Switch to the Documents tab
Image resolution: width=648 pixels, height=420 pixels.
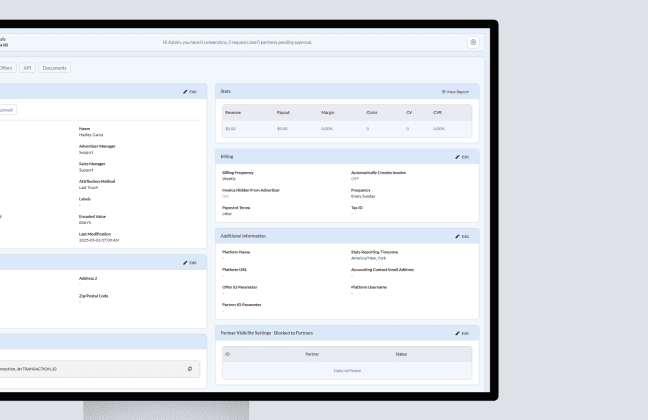(x=55, y=68)
